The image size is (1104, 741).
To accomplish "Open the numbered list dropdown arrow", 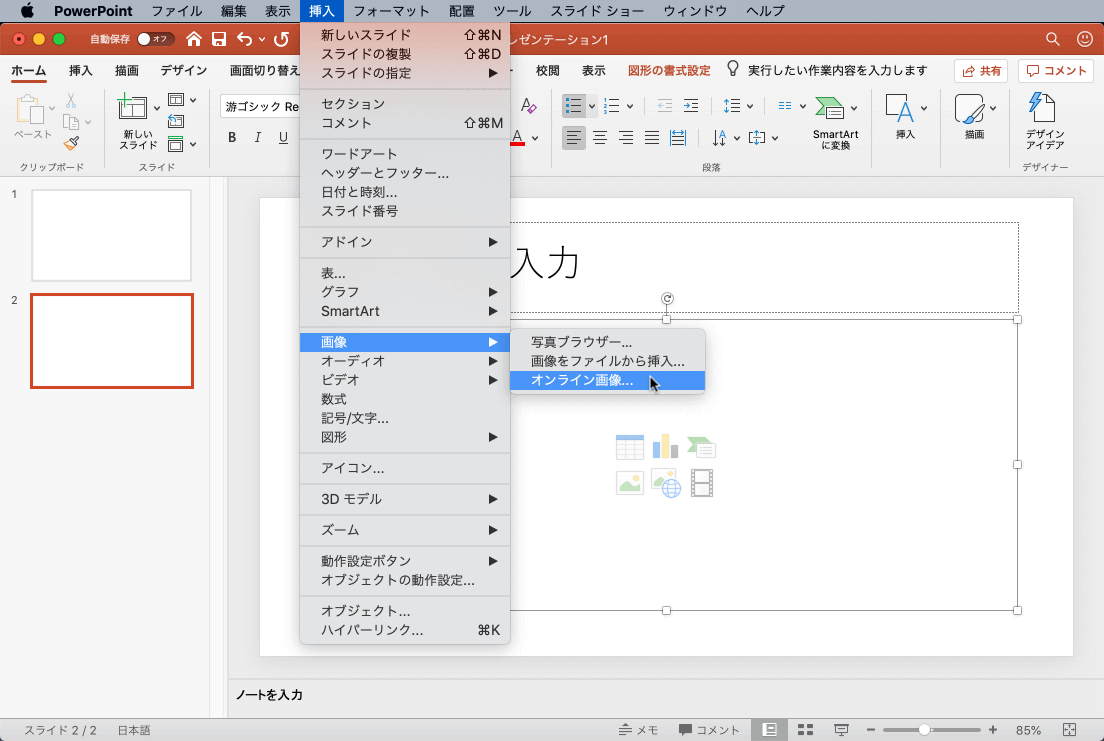I will click(629, 106).
